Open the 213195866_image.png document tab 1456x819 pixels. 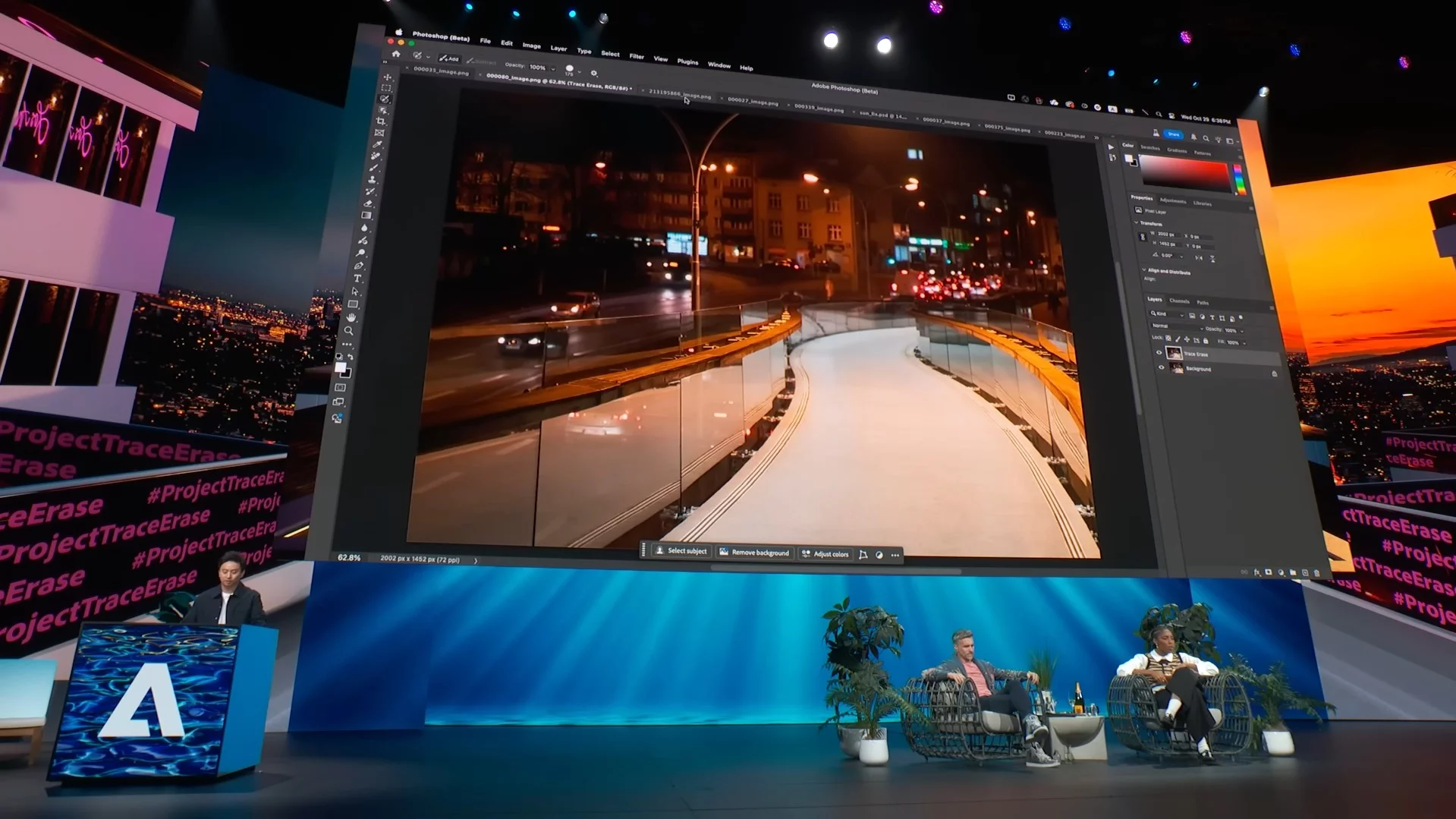tap(680, 94)
